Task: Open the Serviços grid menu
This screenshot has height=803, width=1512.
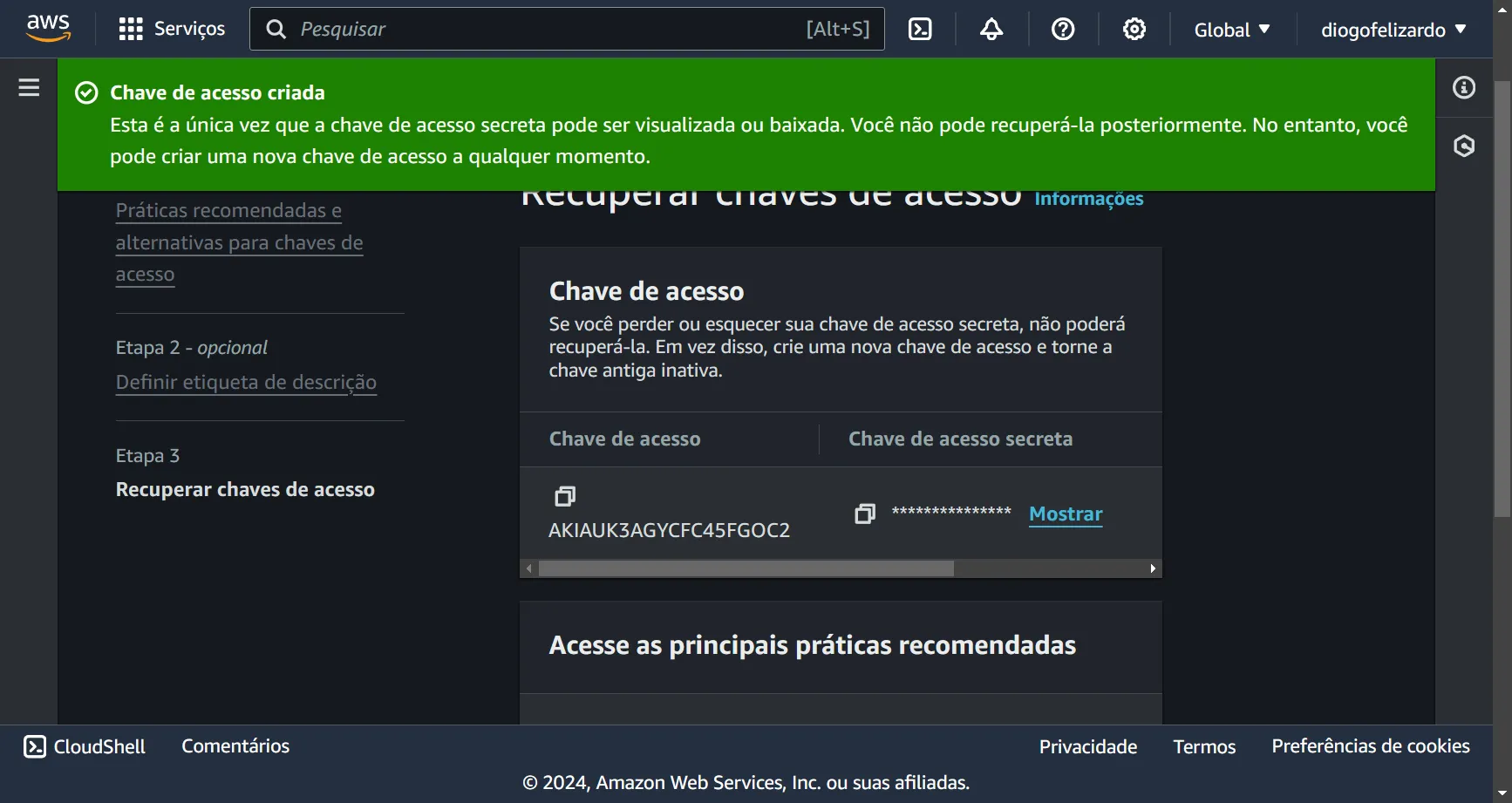Action: [x=172, y=29]
